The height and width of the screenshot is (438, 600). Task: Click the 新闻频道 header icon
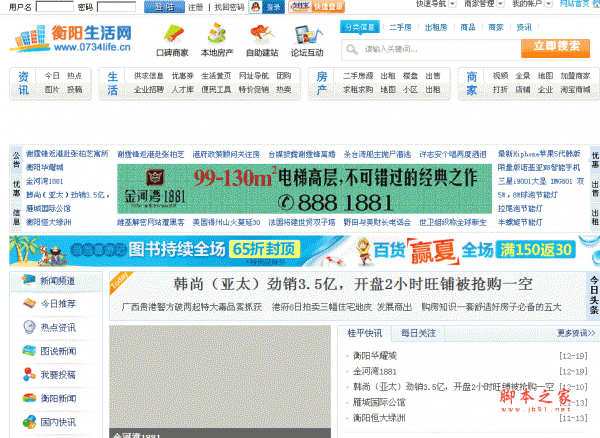pyautogui.click(x=29, y=280)
